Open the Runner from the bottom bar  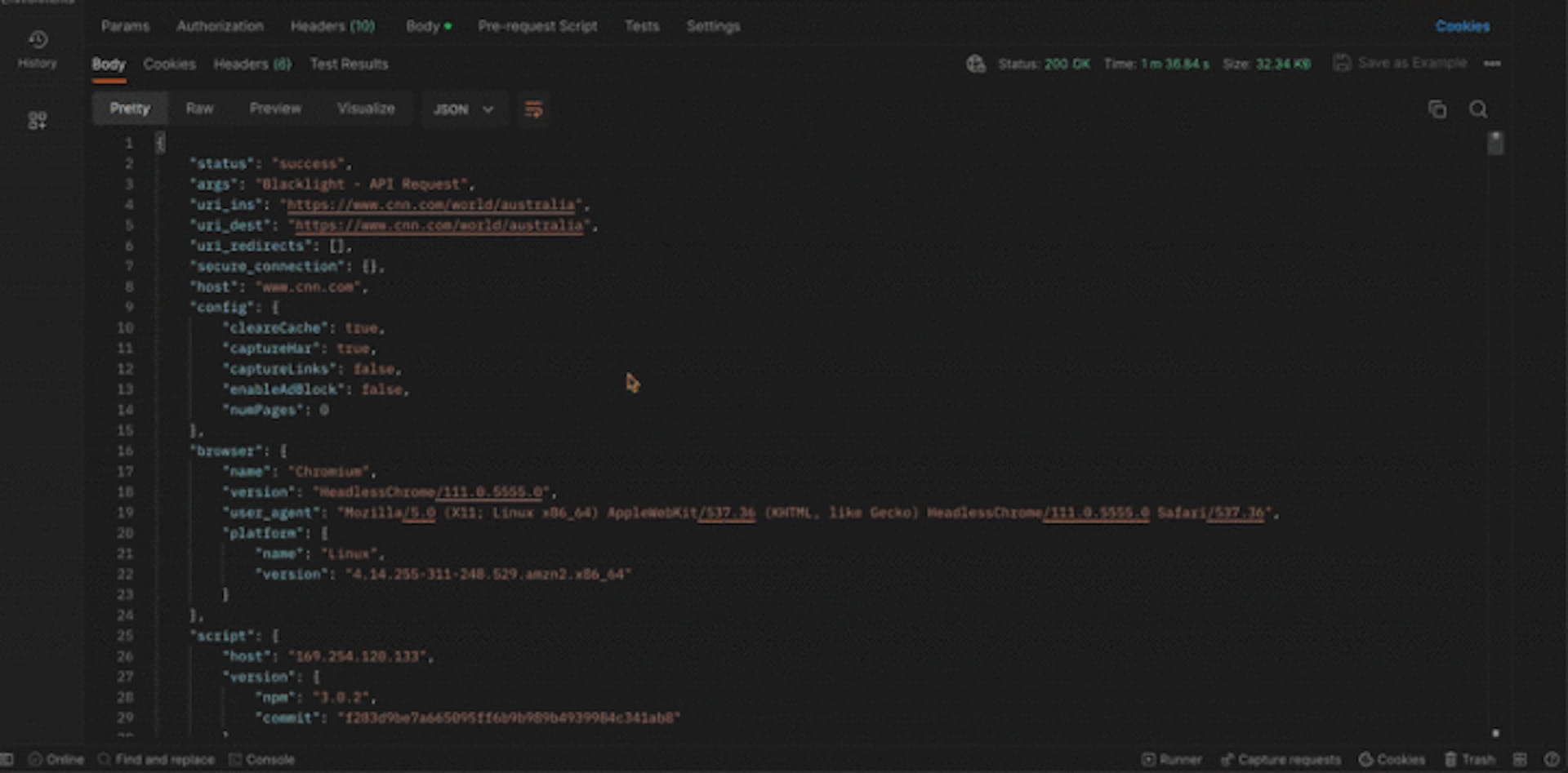(1172, 759)
